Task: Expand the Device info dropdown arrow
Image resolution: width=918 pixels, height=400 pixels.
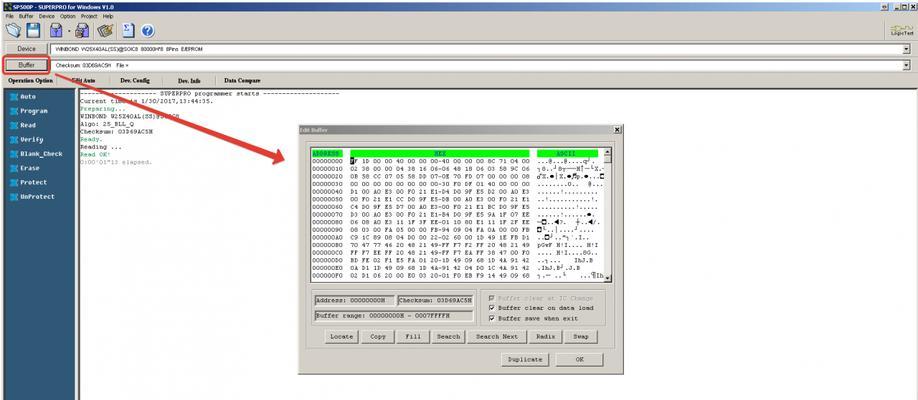Action: click(x=906, y=49)
